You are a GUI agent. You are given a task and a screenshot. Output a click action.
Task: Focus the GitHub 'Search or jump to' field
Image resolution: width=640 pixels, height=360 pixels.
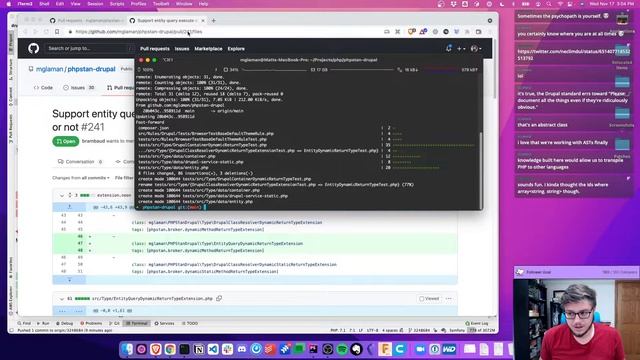coord(88,48)
